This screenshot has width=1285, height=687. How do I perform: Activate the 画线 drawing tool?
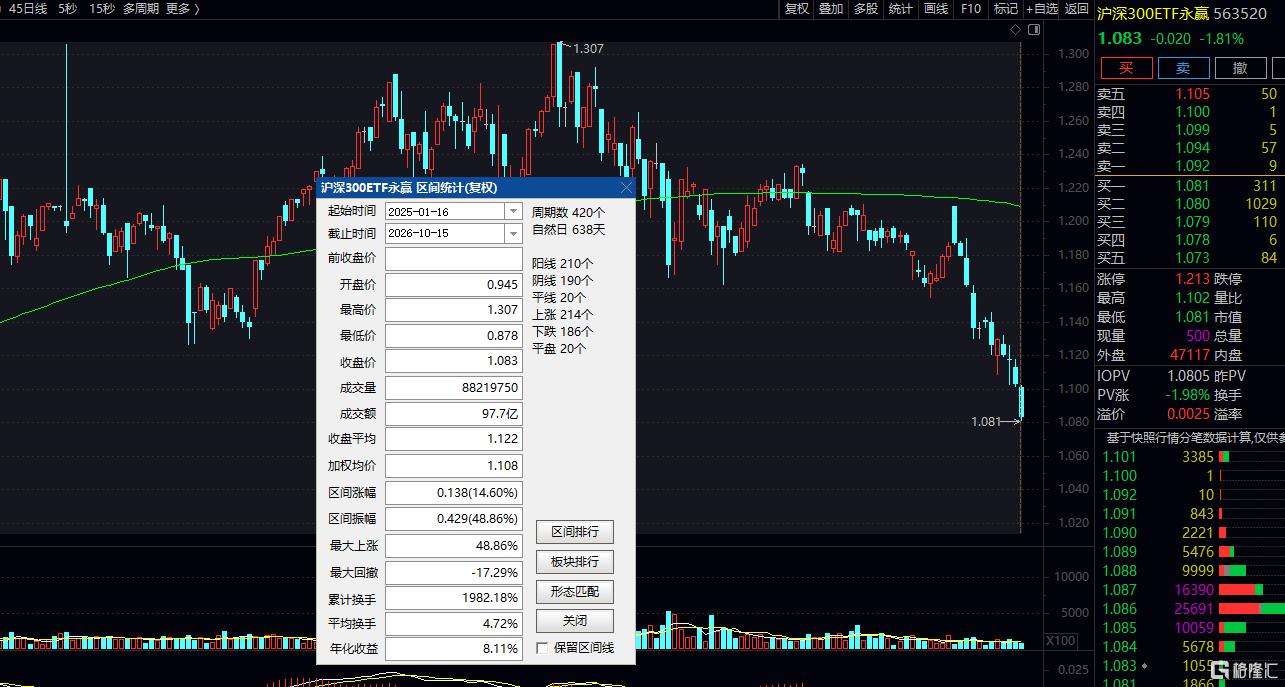click(936, 9)
